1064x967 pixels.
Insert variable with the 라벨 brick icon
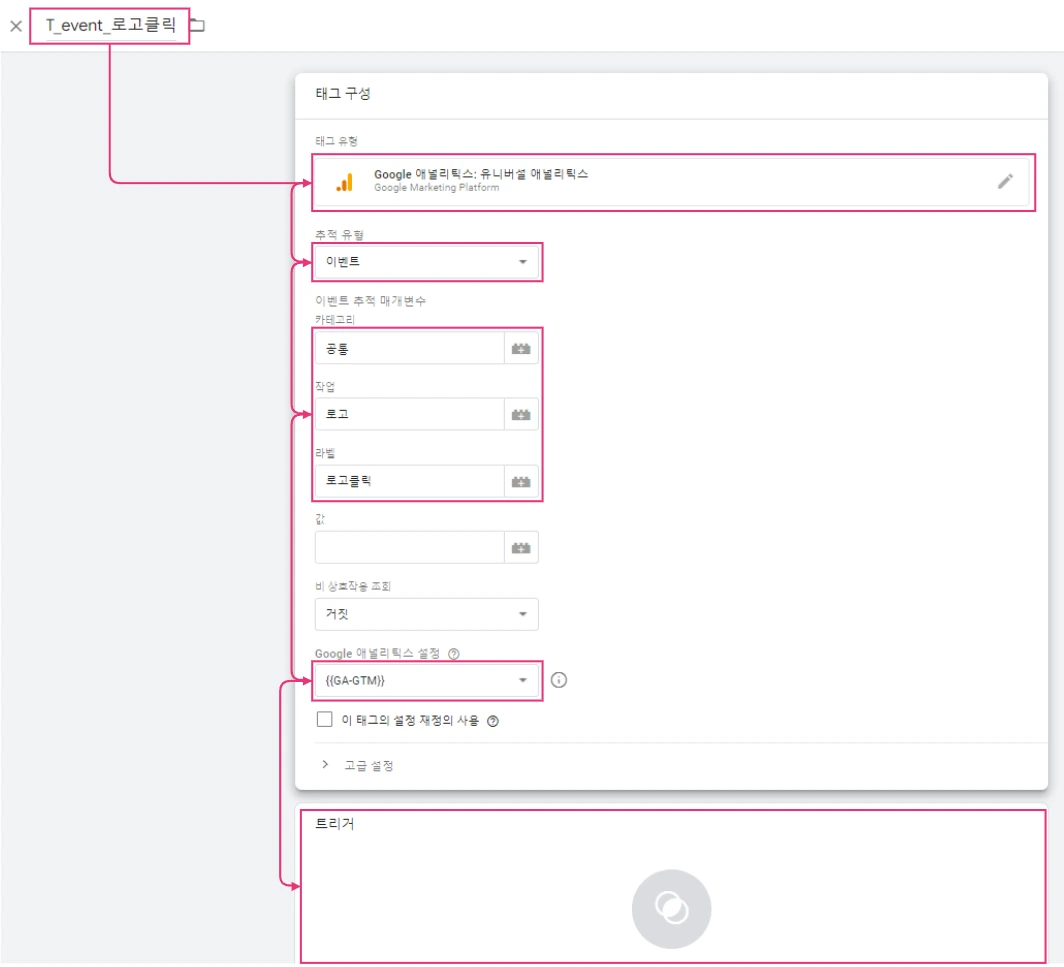click(521, 481)
